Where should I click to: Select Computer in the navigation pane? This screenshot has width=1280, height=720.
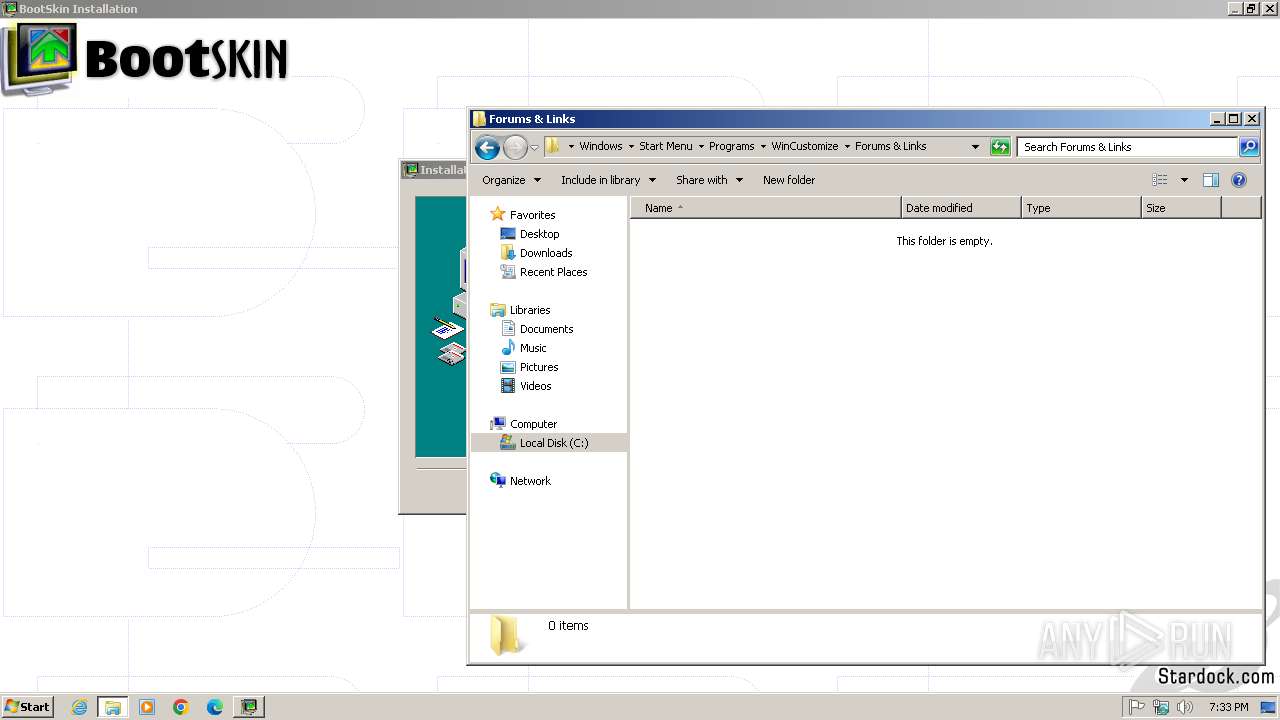pos(533,424)
